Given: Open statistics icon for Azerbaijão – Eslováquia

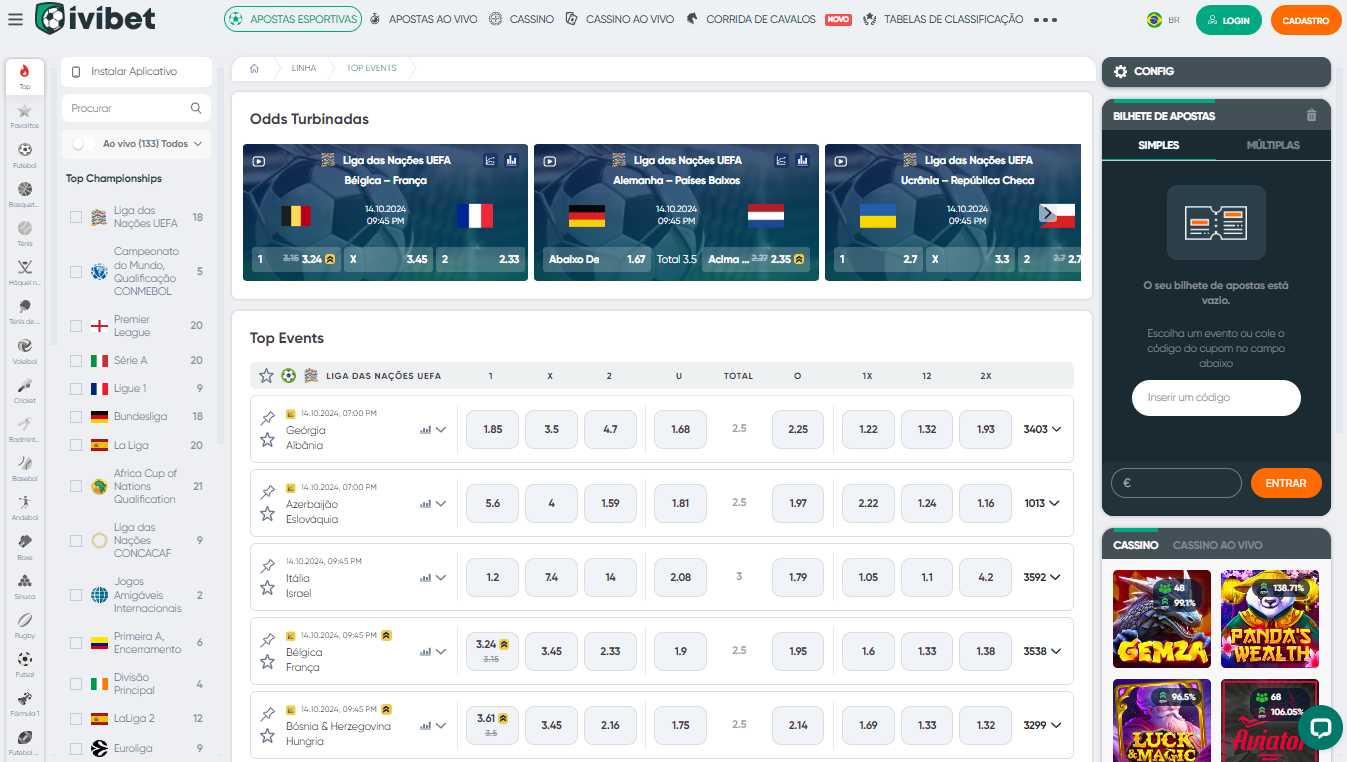Looking at the screenshot, I should coord(426,504).
